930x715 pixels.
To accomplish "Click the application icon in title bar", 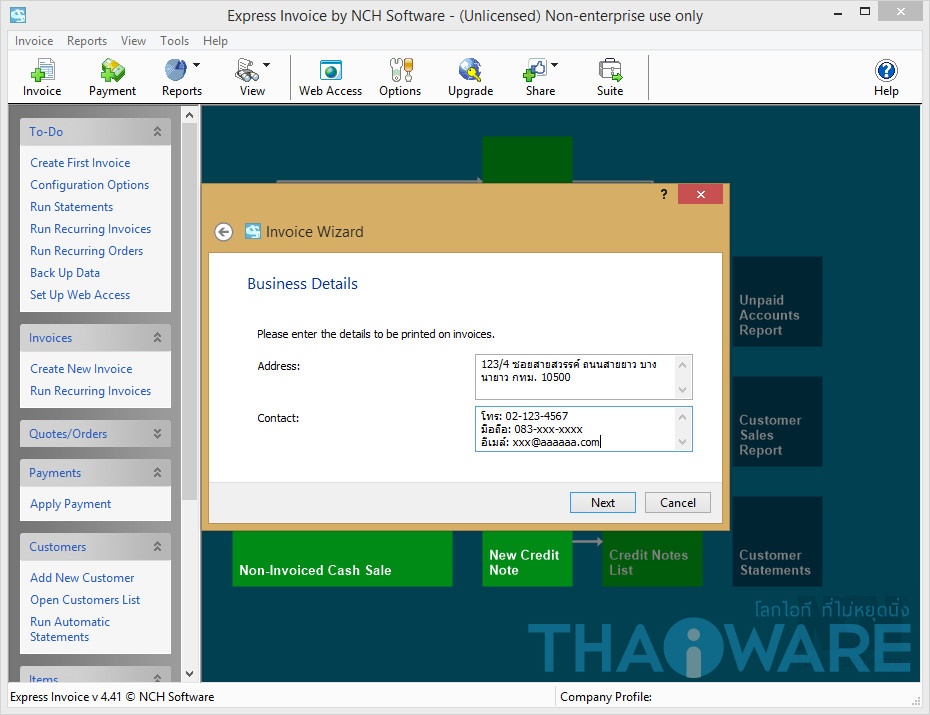I will coord(18,15).
